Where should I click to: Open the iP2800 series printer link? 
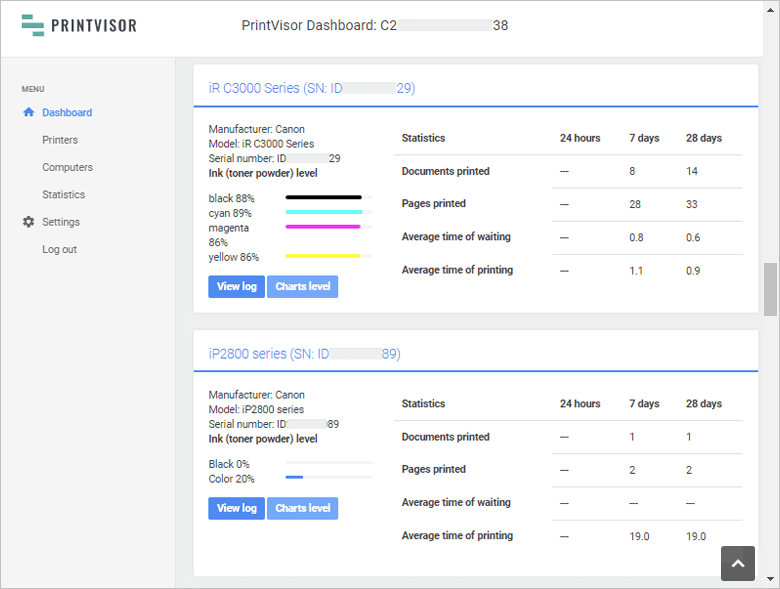click(x=304, y=354)
